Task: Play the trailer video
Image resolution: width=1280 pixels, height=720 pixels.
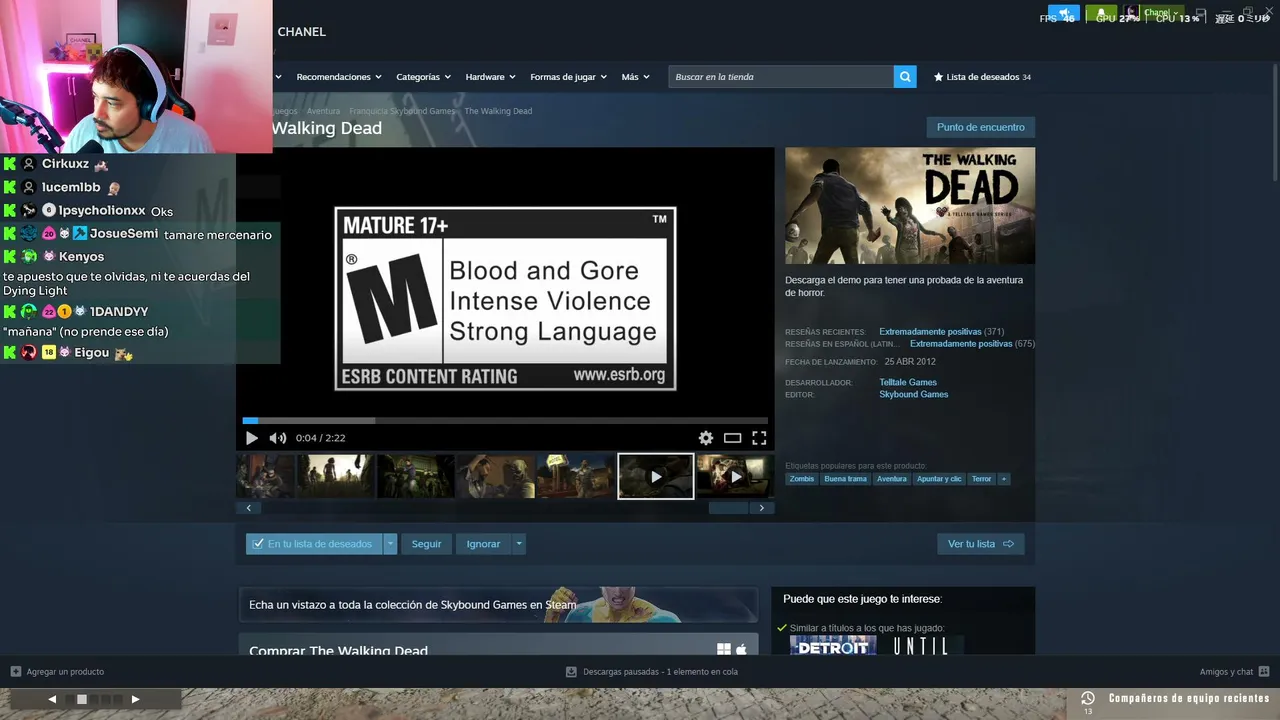Action: tap(251, 438)
